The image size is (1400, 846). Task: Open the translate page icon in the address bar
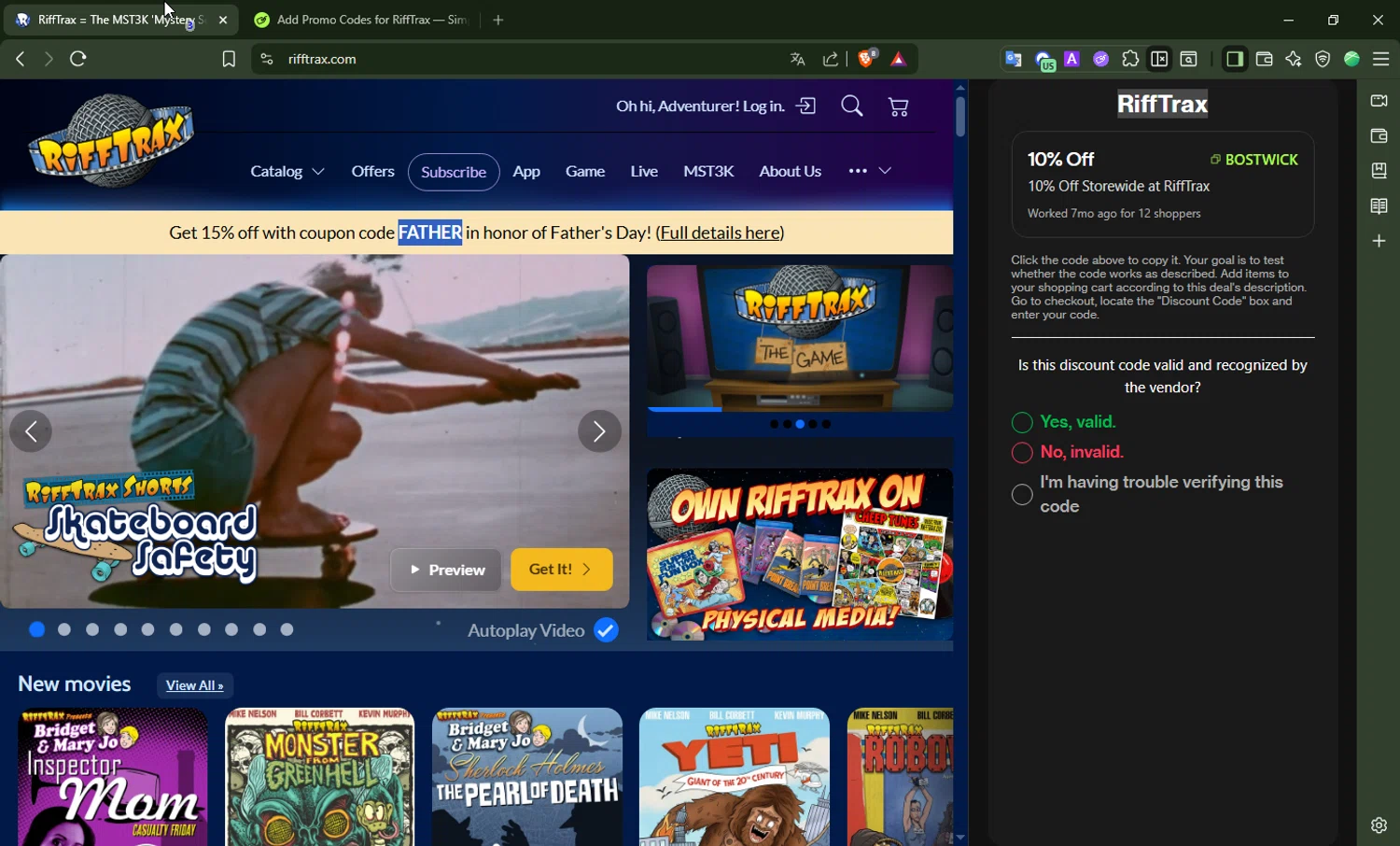click(797, 59)
